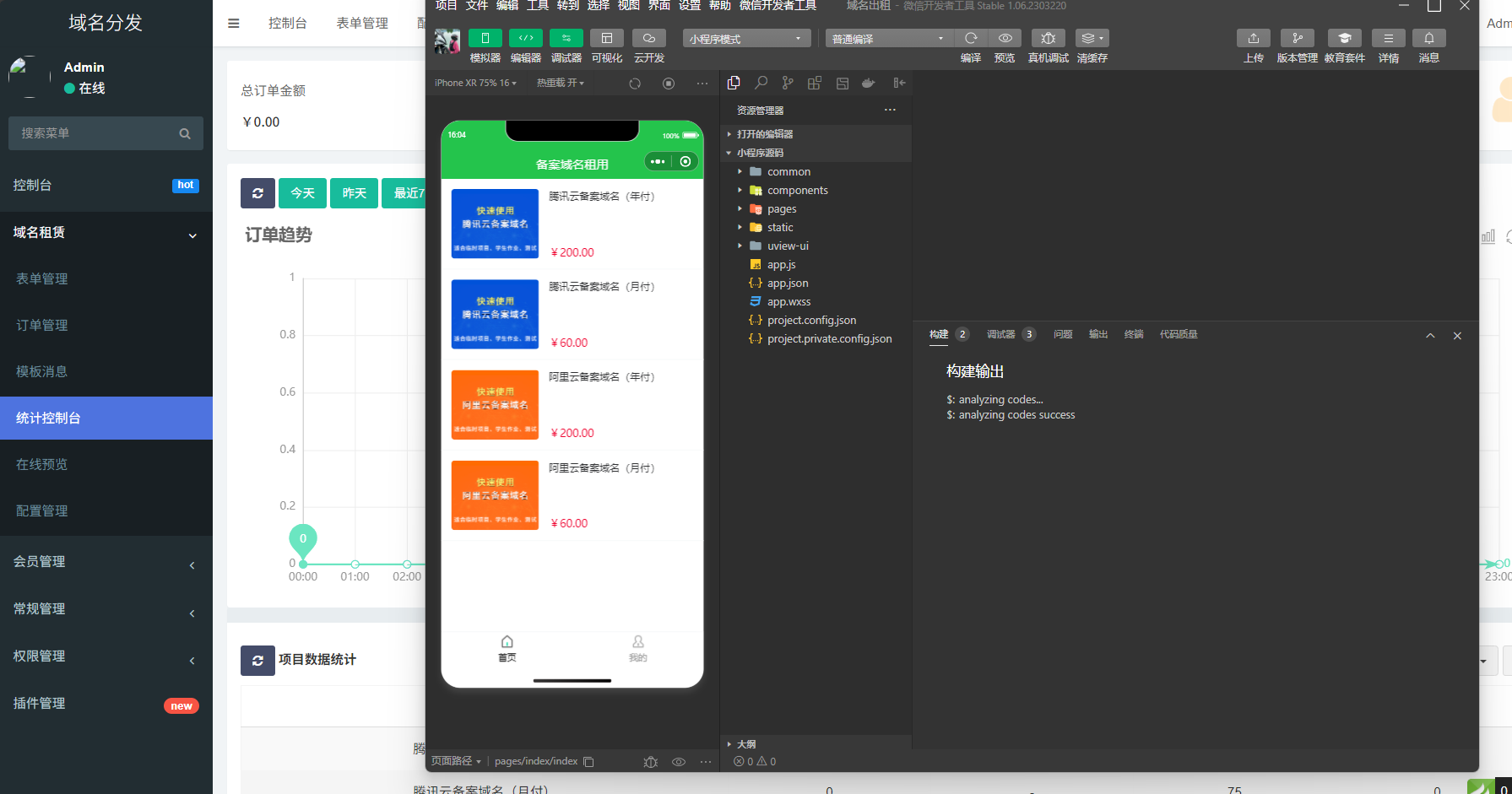Image resolution: width=1512 pixels, height=794 pixels.
Task: Click the Docker whale icon in sidebar
Action: pos(868,83)
